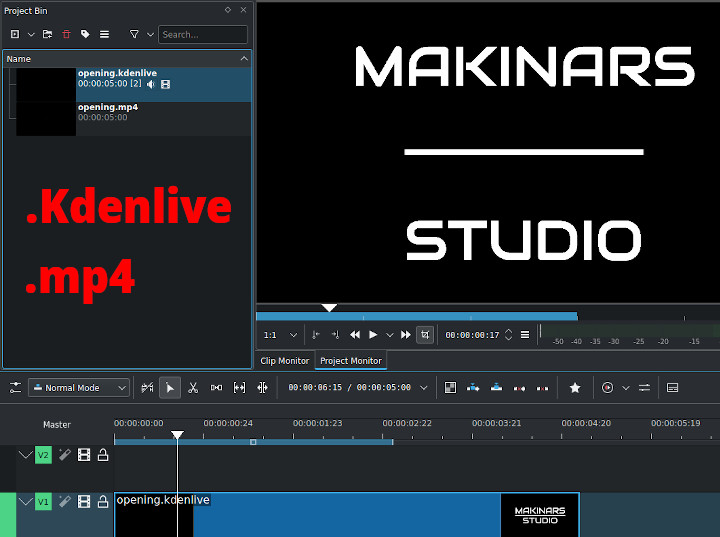The image size is (720, 537).
Task: Switch to the Clip Monitor tab
Action: pyautogui.click(x=285, y=361)
